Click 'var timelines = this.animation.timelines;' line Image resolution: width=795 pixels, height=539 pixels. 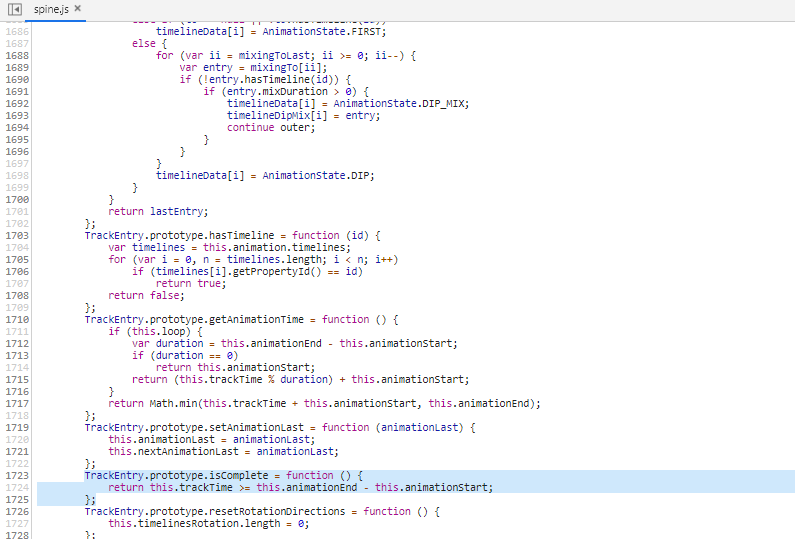point(229,247)
